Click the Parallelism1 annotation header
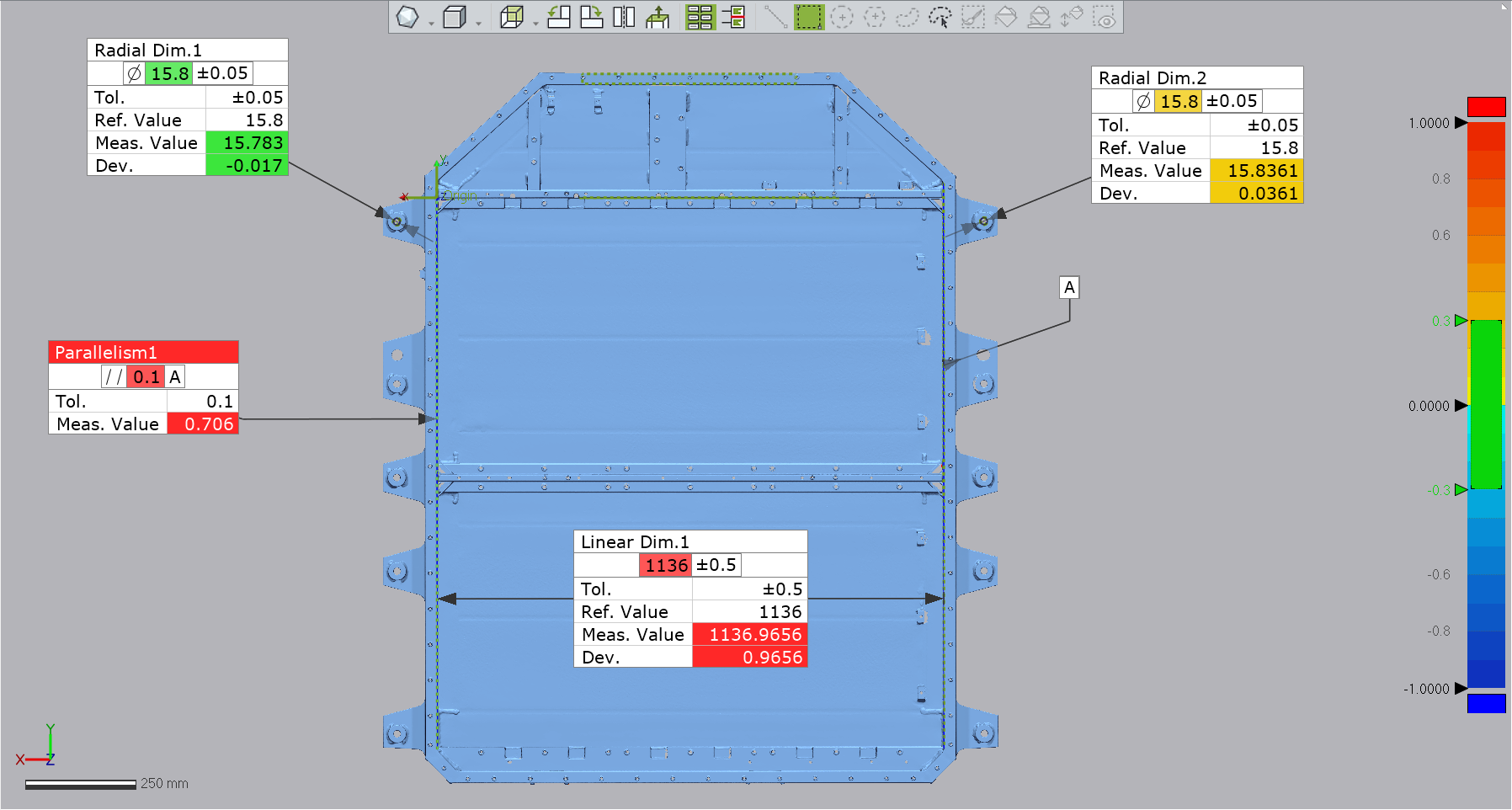Image resolution: width=1512 pixels, height=810 pixels. (x=143, y=352)
